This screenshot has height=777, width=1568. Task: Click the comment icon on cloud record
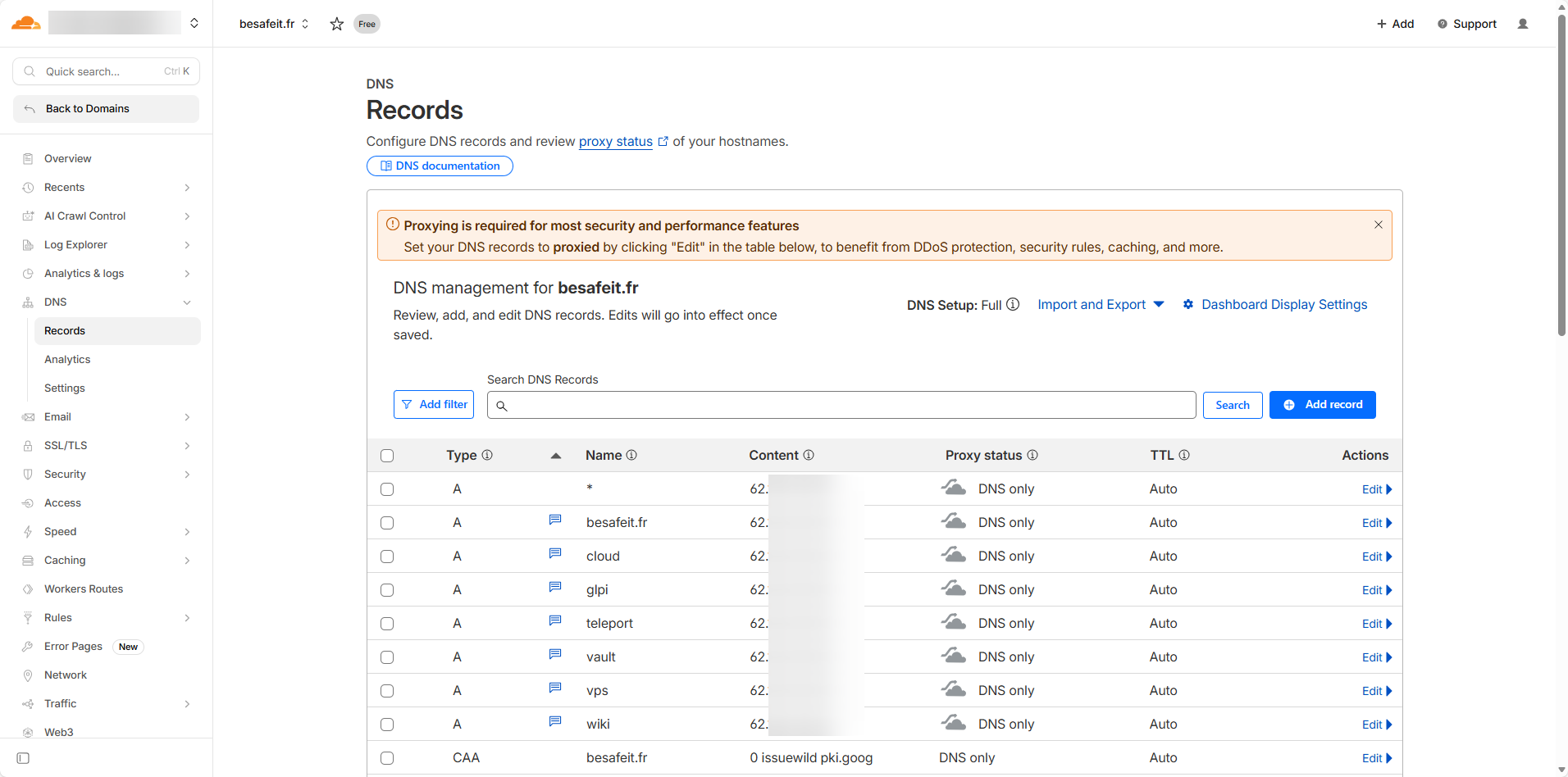pyautogui.click(x=555, y=553)
